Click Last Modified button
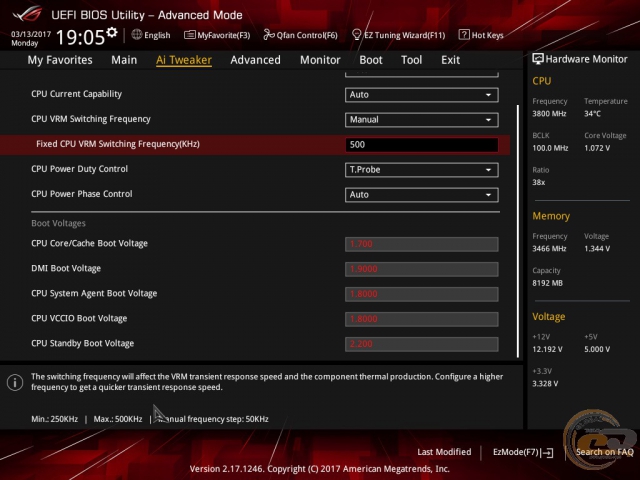The height and width of the screenshot is (480, 640). (444, 452)
